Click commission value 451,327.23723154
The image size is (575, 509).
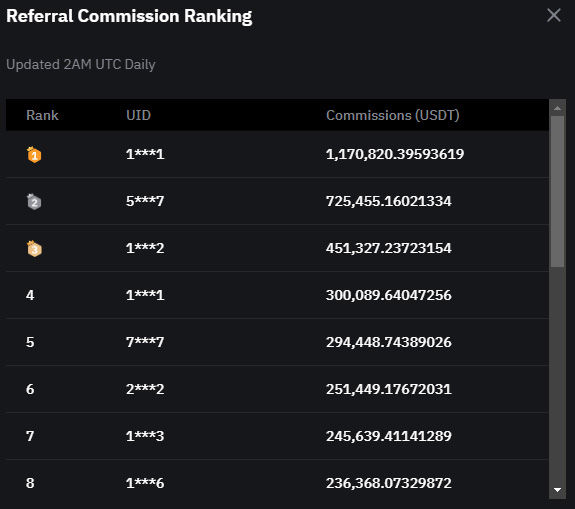pos(389,248)
